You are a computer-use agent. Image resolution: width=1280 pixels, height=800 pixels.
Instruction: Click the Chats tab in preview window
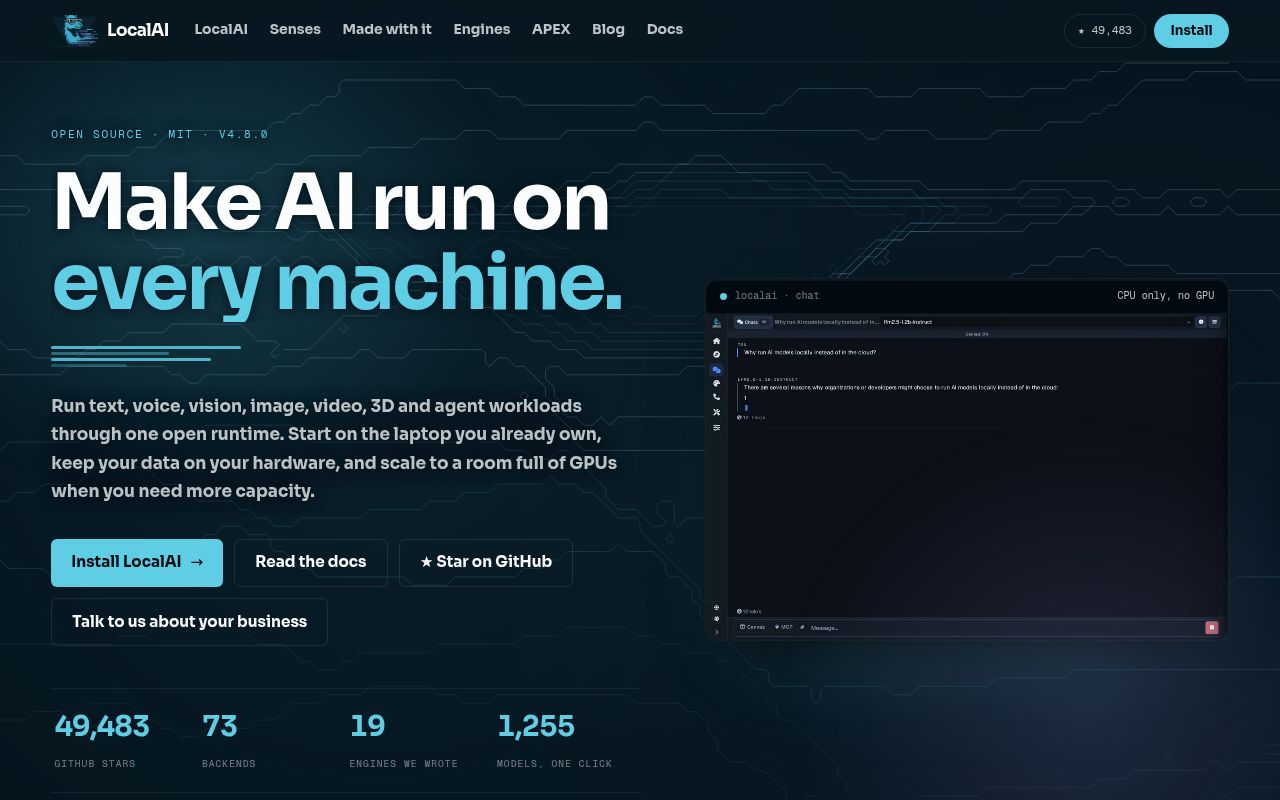pyautogui.click(x=751, y=322)
